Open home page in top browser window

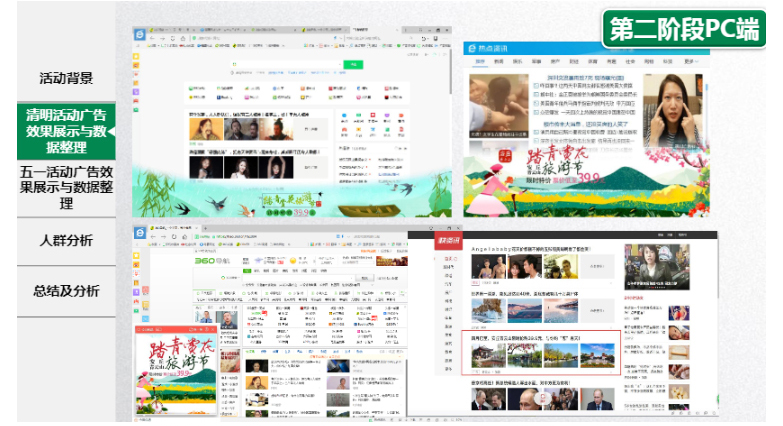point(183,38)
